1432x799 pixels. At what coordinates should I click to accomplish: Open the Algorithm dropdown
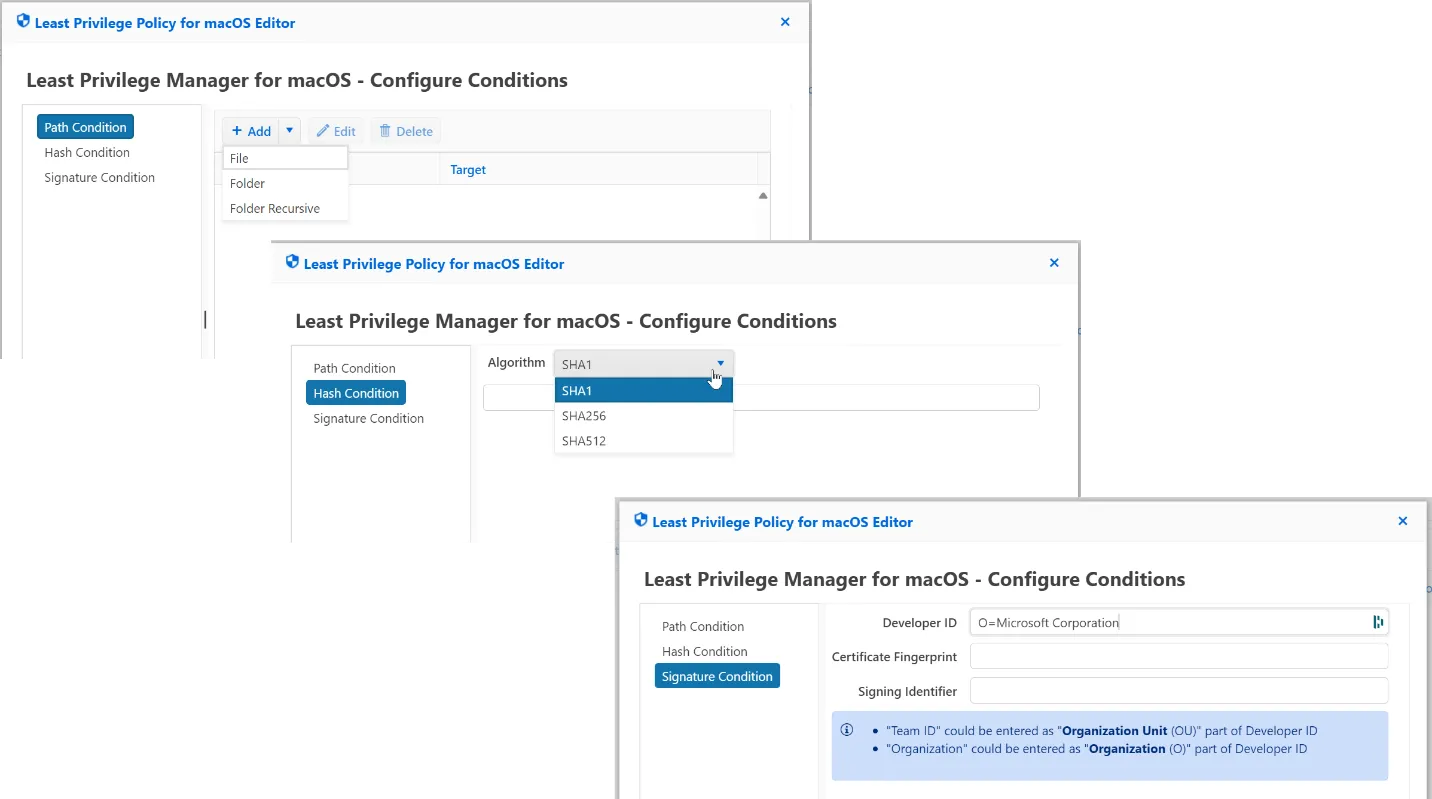pos(643,364)
